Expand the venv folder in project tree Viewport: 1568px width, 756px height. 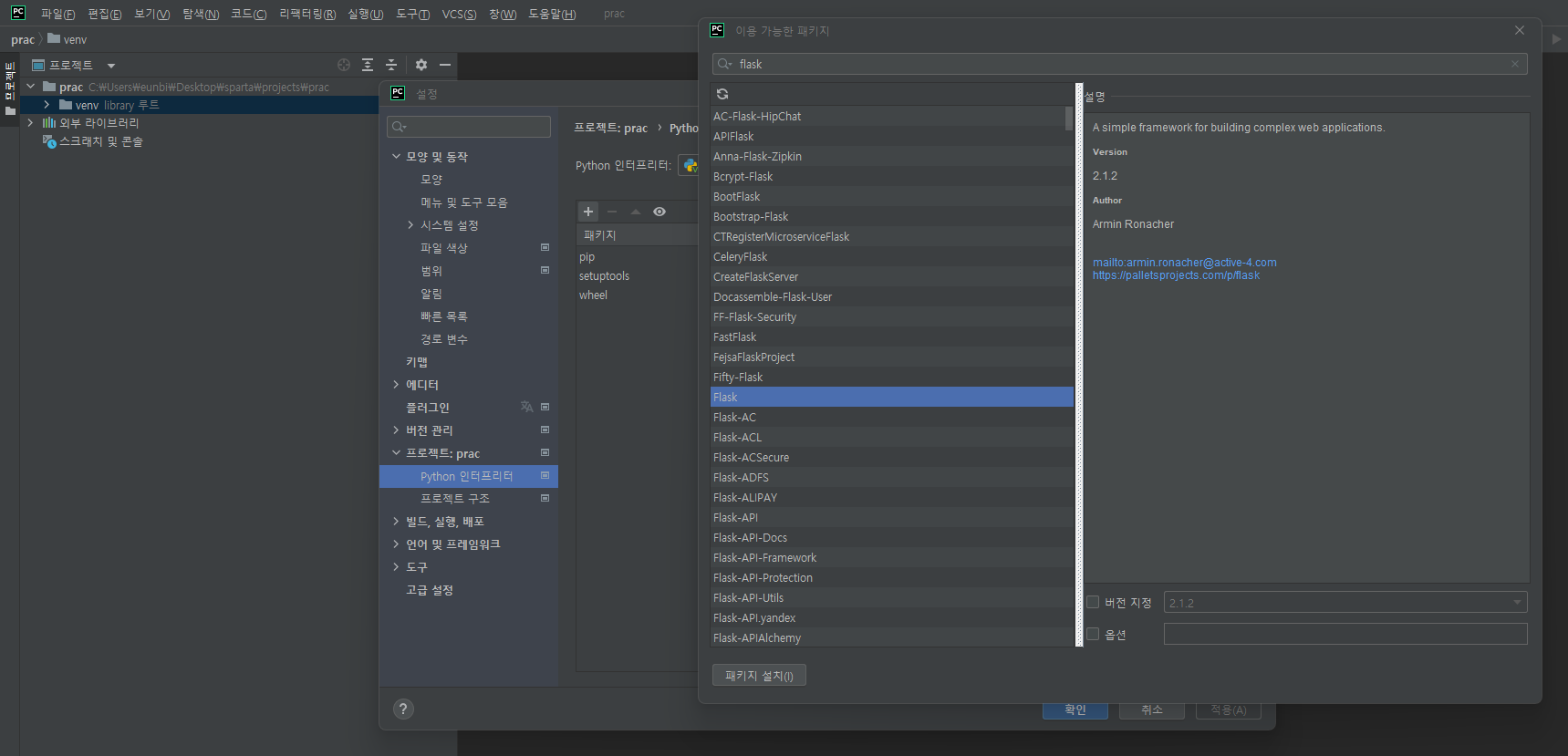[47, 105]
